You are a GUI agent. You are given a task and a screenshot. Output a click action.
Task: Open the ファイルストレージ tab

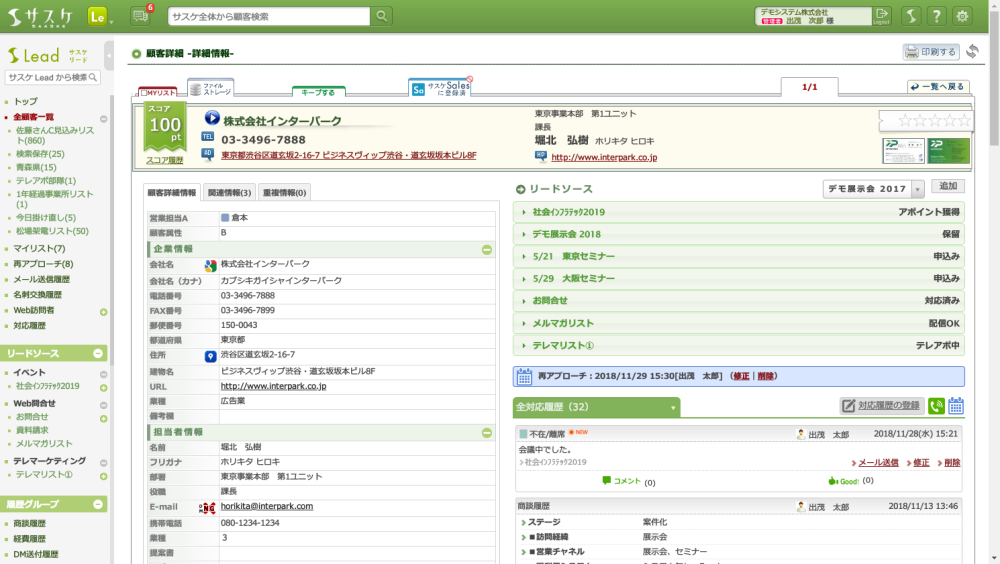pyautogui.click(x=211, y=89)
